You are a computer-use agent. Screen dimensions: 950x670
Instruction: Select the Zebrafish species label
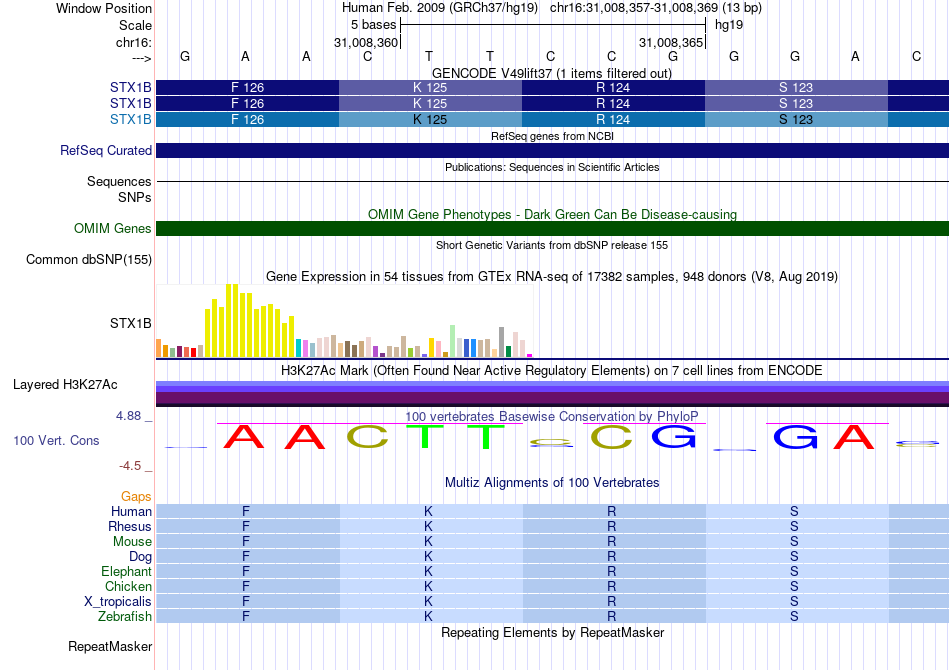pyautogui.click(x=125, y=616)
